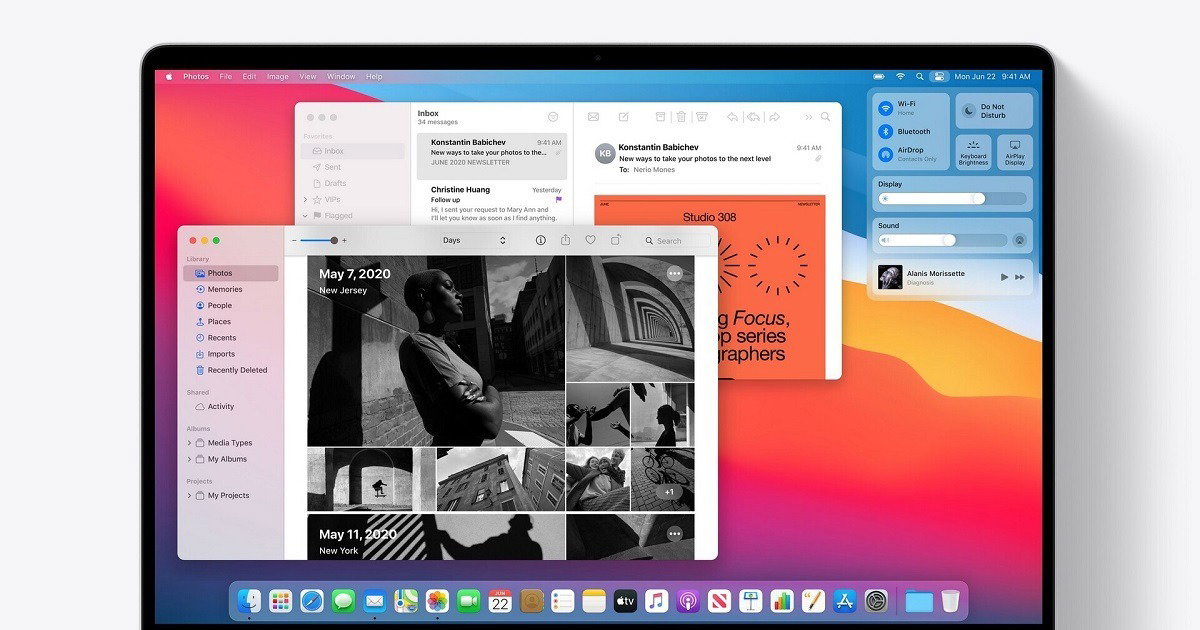Open options for the May 7, 2020 photos

click(675, 273)
